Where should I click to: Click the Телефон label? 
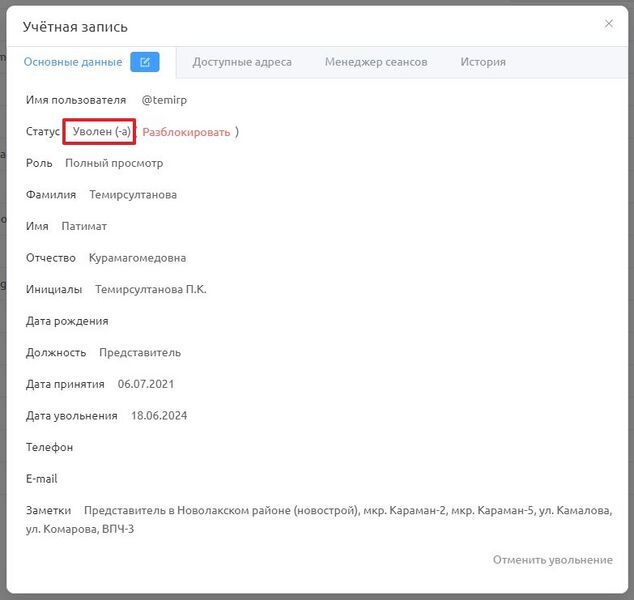click(x=49, y=447)
